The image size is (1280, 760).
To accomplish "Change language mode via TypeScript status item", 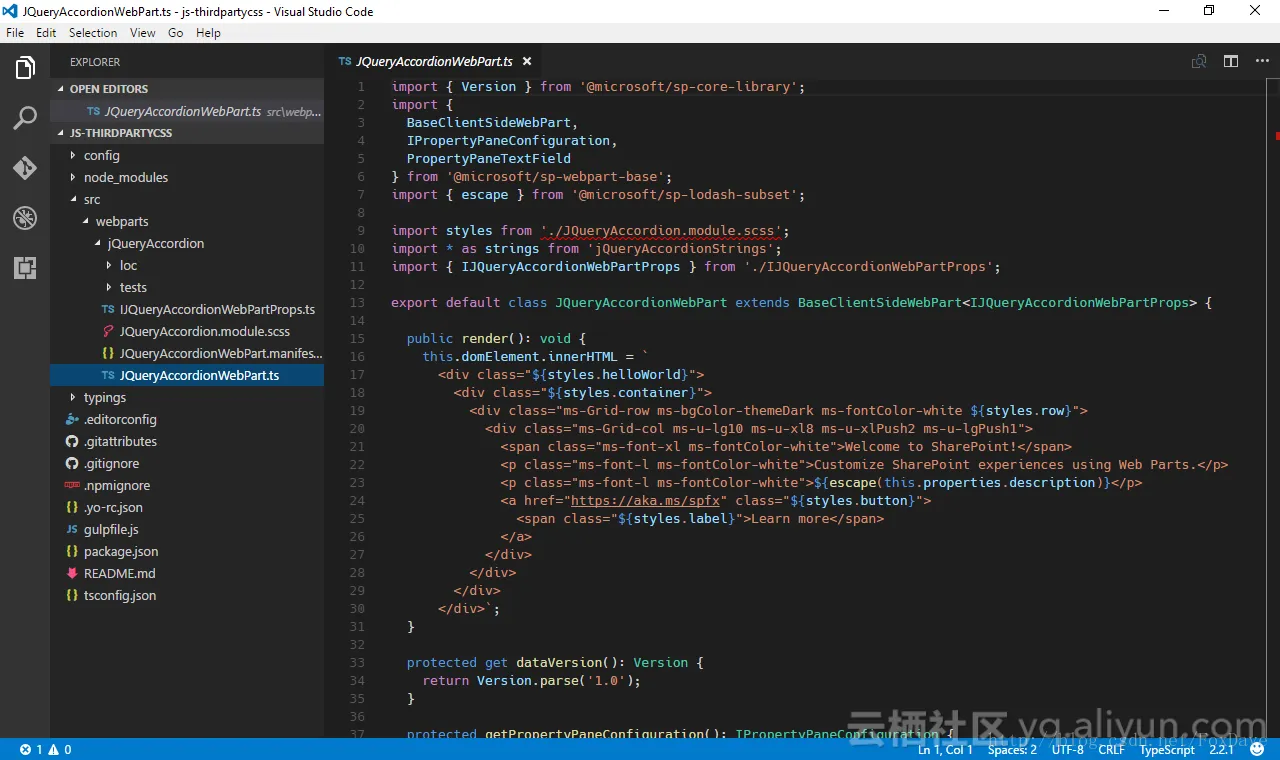I will point(1167,749).
